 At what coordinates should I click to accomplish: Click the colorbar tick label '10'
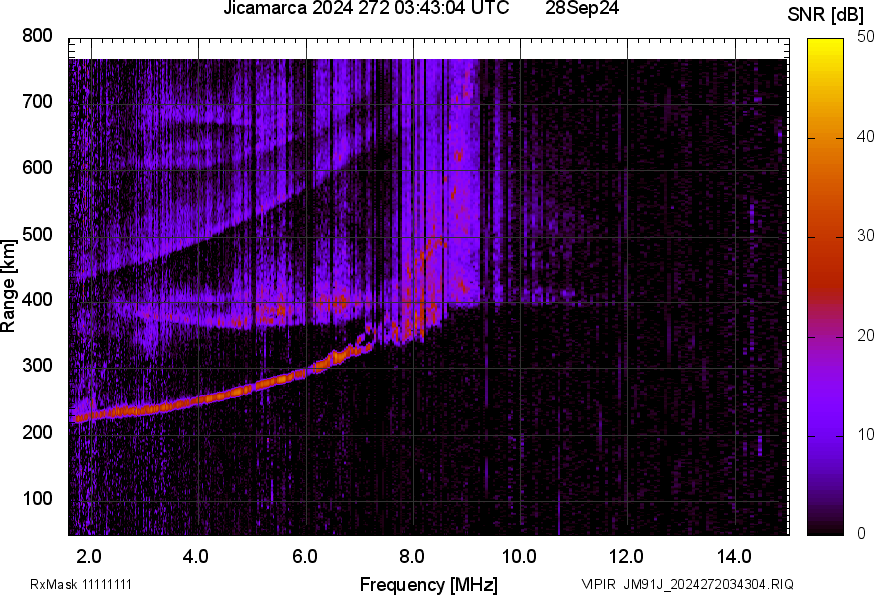pyautogui.click(x=865, y=434)
